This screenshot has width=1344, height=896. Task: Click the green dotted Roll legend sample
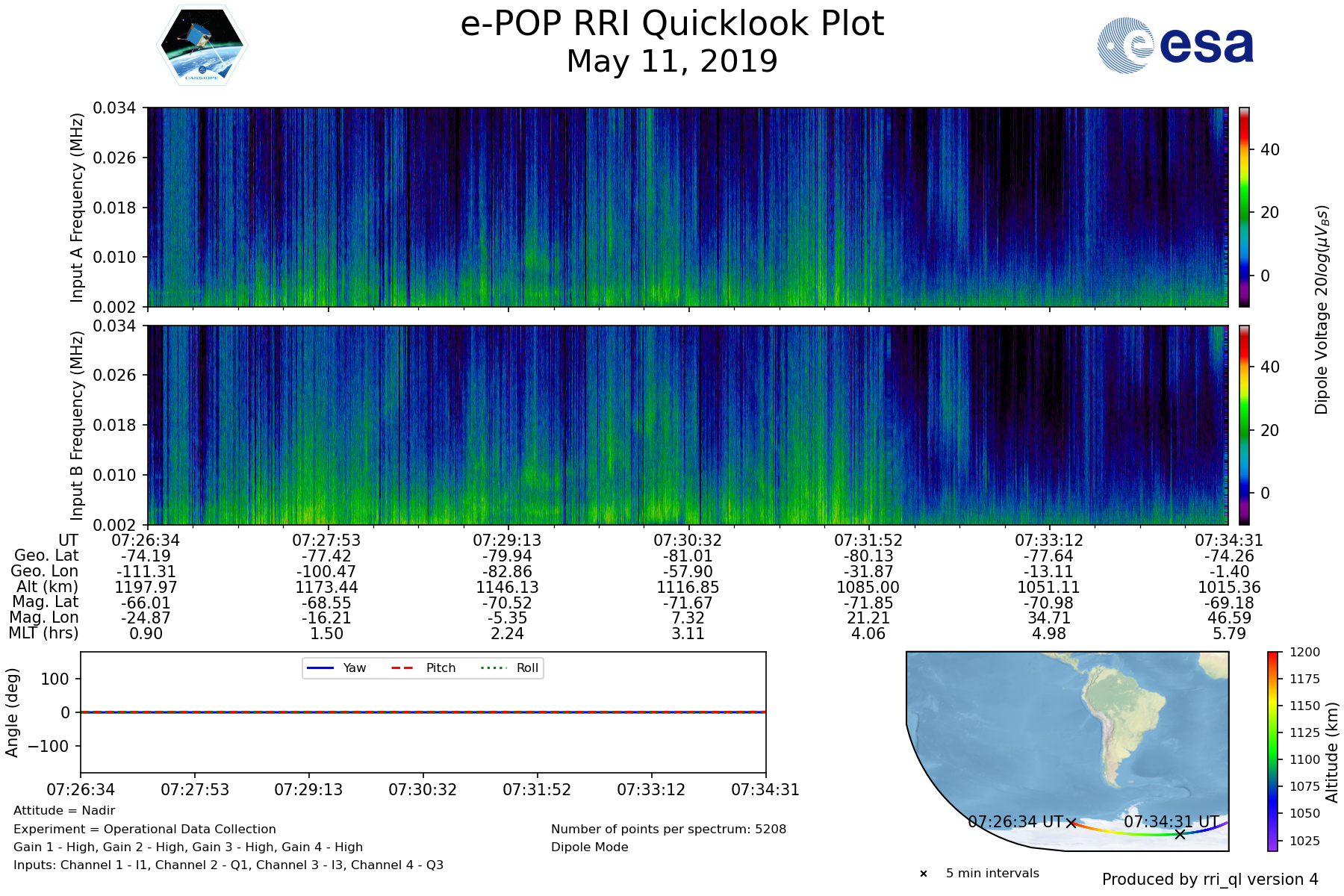[x=493, y=668]
